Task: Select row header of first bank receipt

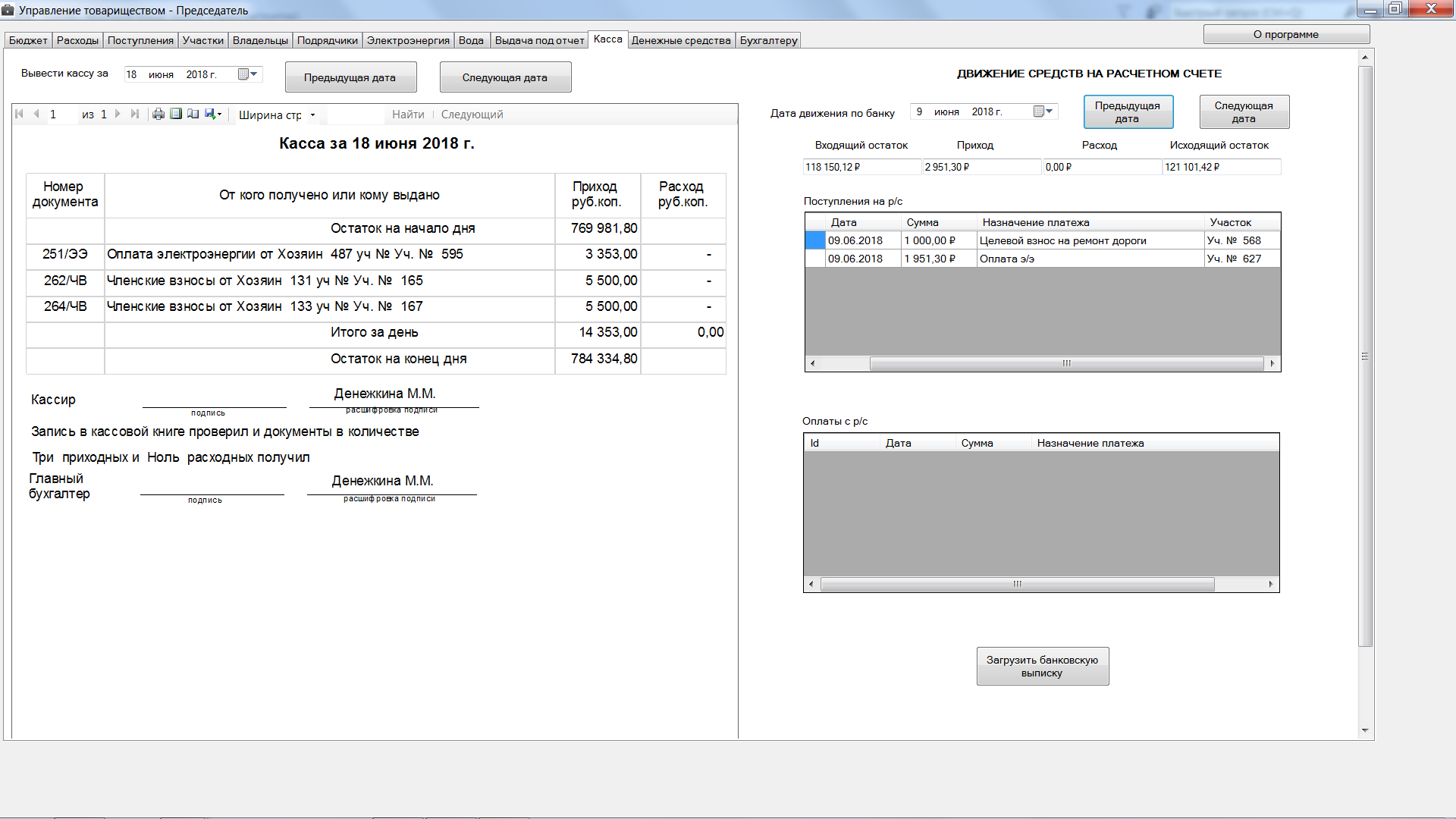Action: pos(814,240)
